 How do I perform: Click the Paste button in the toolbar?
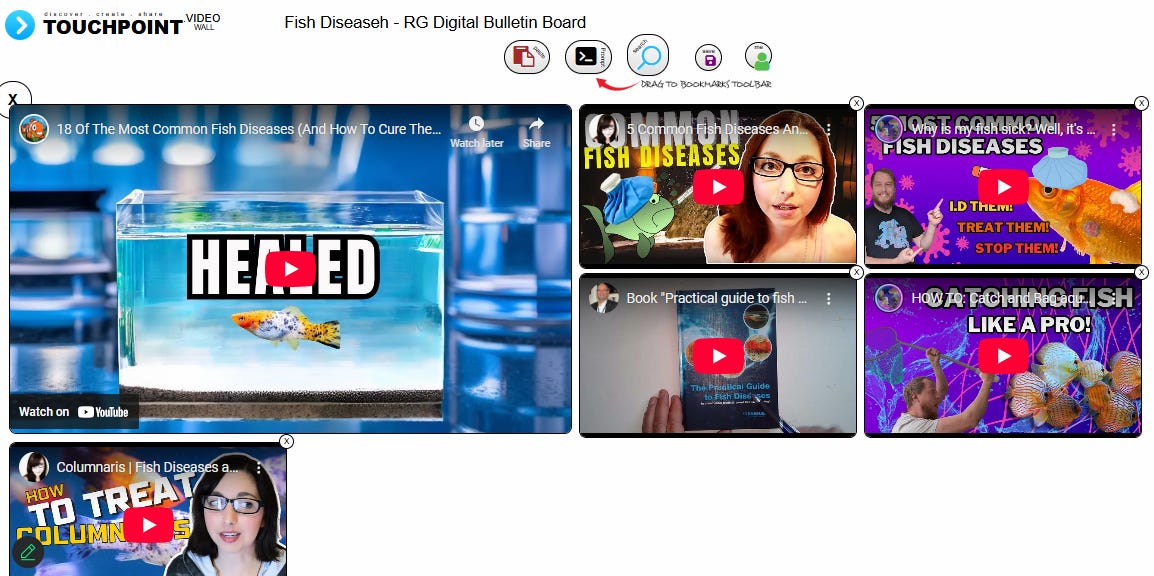pyautogui.click(x=527, y=57)
